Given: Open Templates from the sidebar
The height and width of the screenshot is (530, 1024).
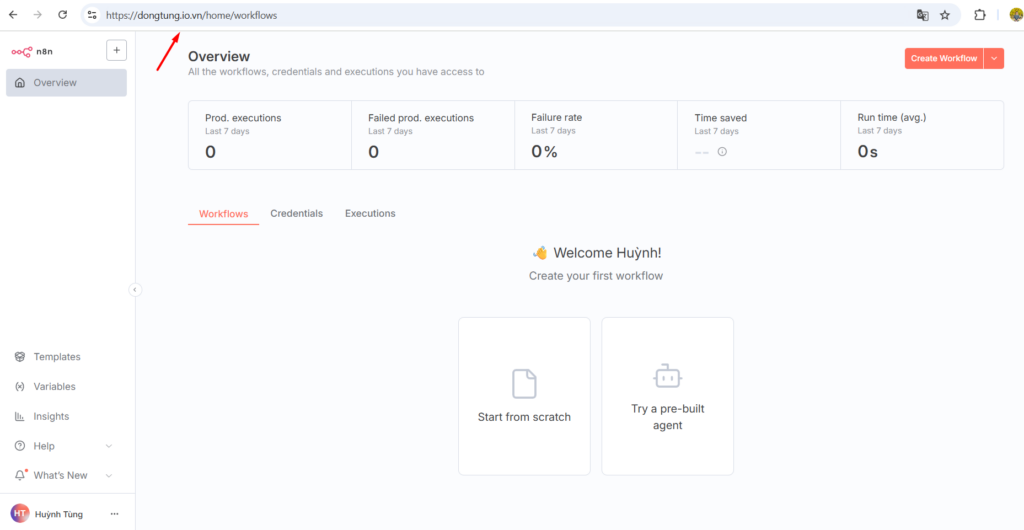Looking at the screenshot, I should coord(56,357).
